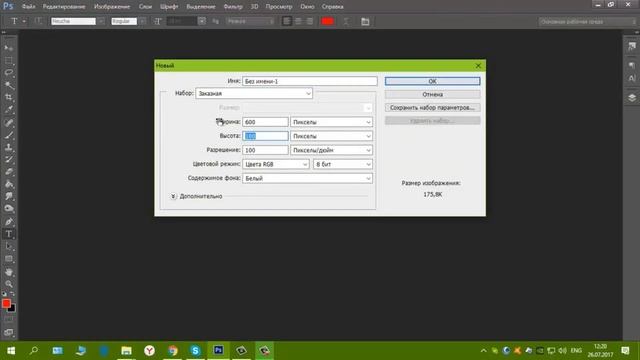Toggle text orientation in options bar
Viewport: 640px width, 360px height.
pos(38,21)
